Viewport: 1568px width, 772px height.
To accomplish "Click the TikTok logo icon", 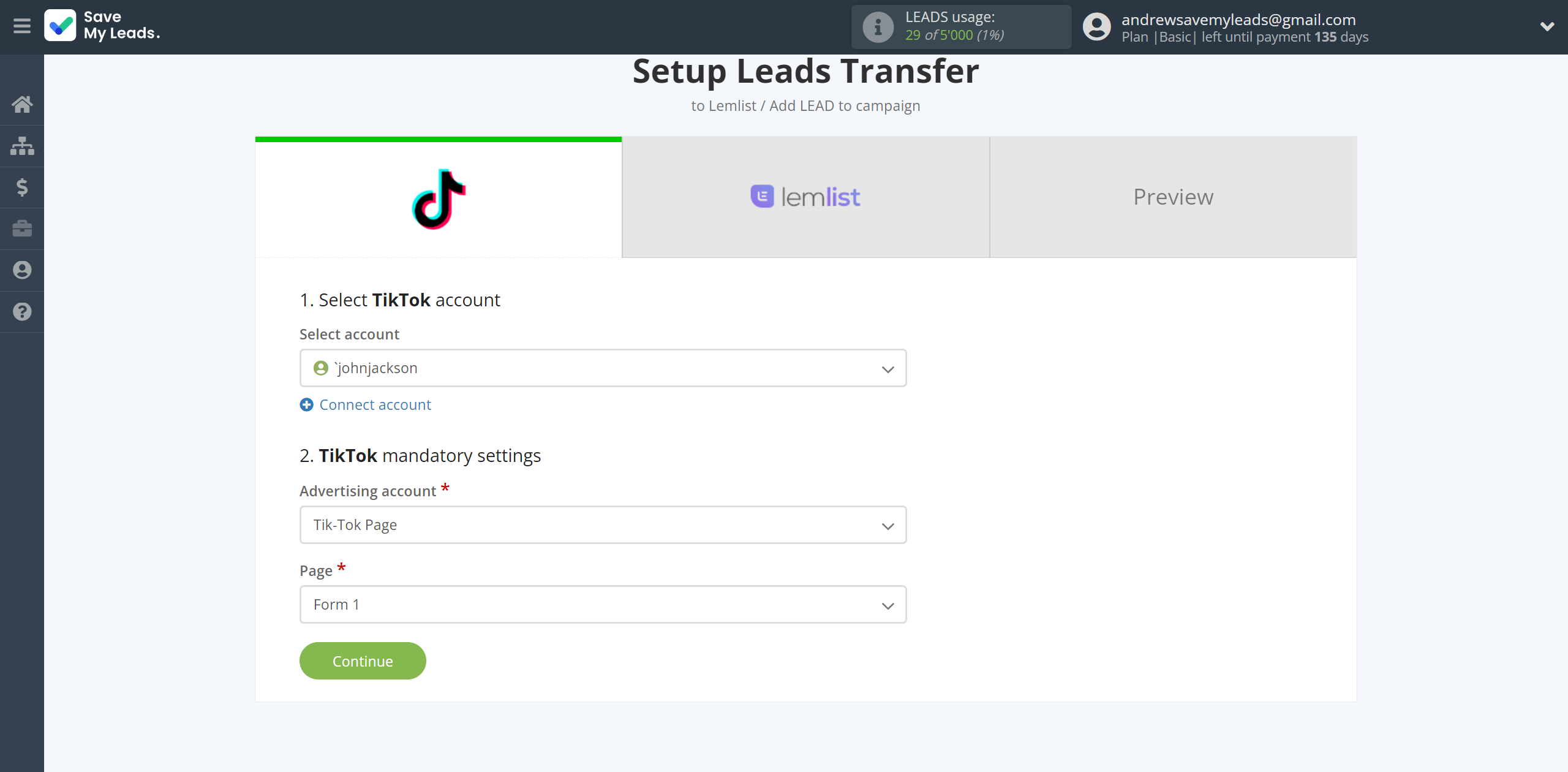I will pos(437,196).
